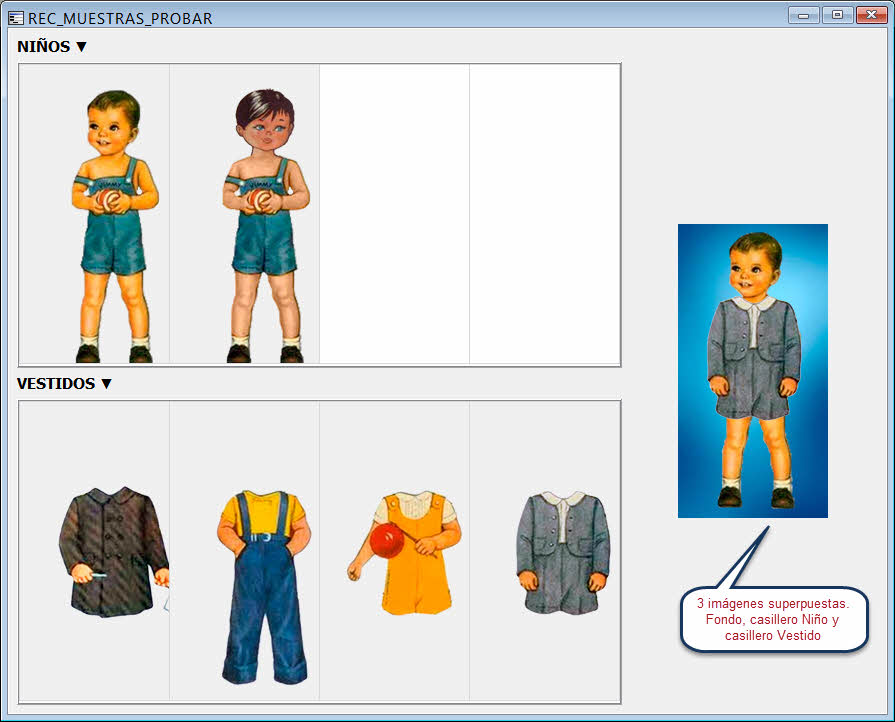Choose the yellow shirt blue overalls outfit
This screenshot has height=722, width=895.
click(x=244, y=551)
